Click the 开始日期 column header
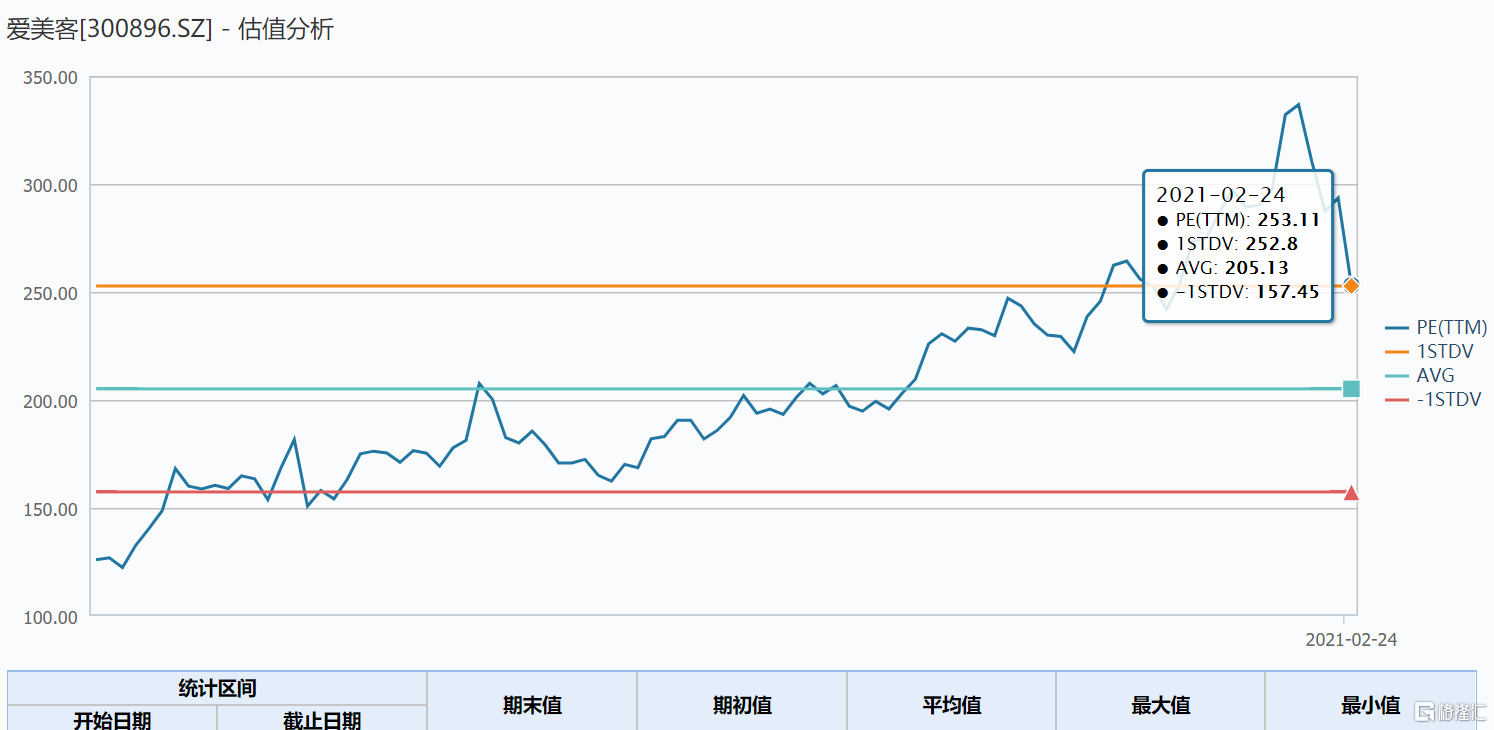1494x730 pixels. (113, 718)
